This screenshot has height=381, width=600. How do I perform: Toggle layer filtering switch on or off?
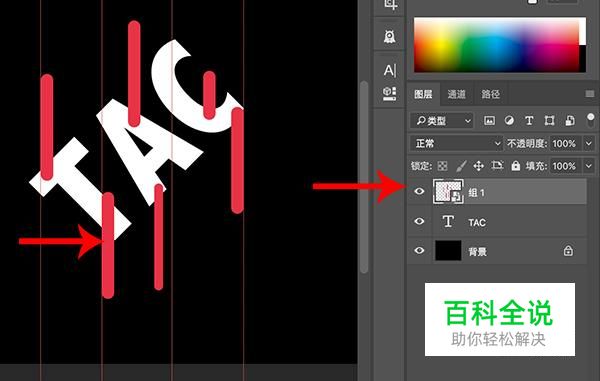590,120
